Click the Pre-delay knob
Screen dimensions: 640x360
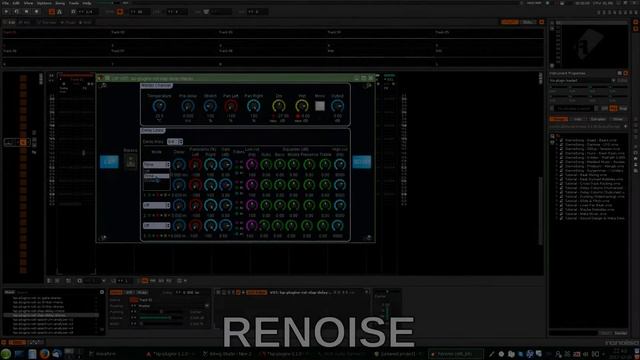pos(188,106)
